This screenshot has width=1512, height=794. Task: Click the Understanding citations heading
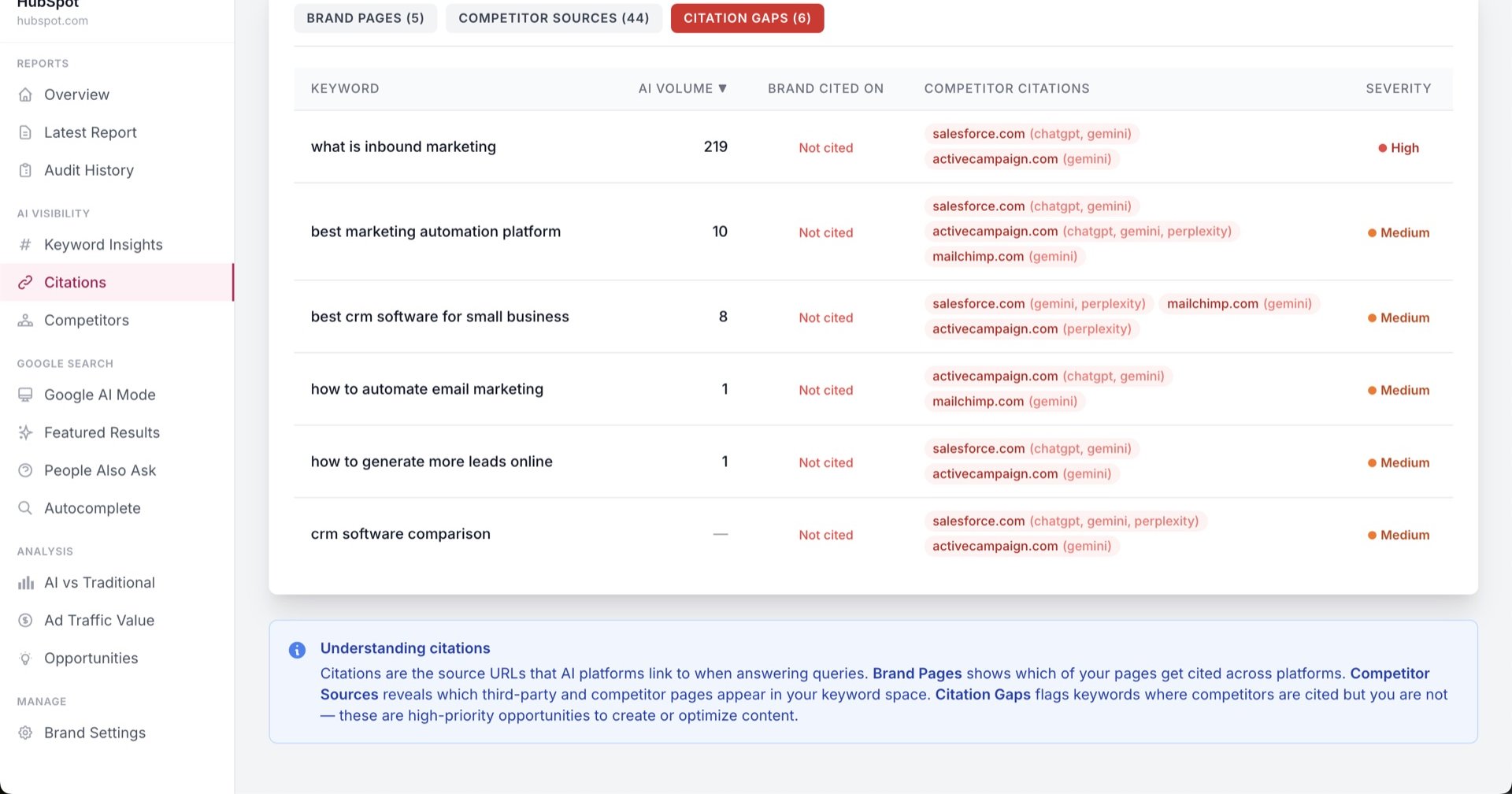pos(405,648)
